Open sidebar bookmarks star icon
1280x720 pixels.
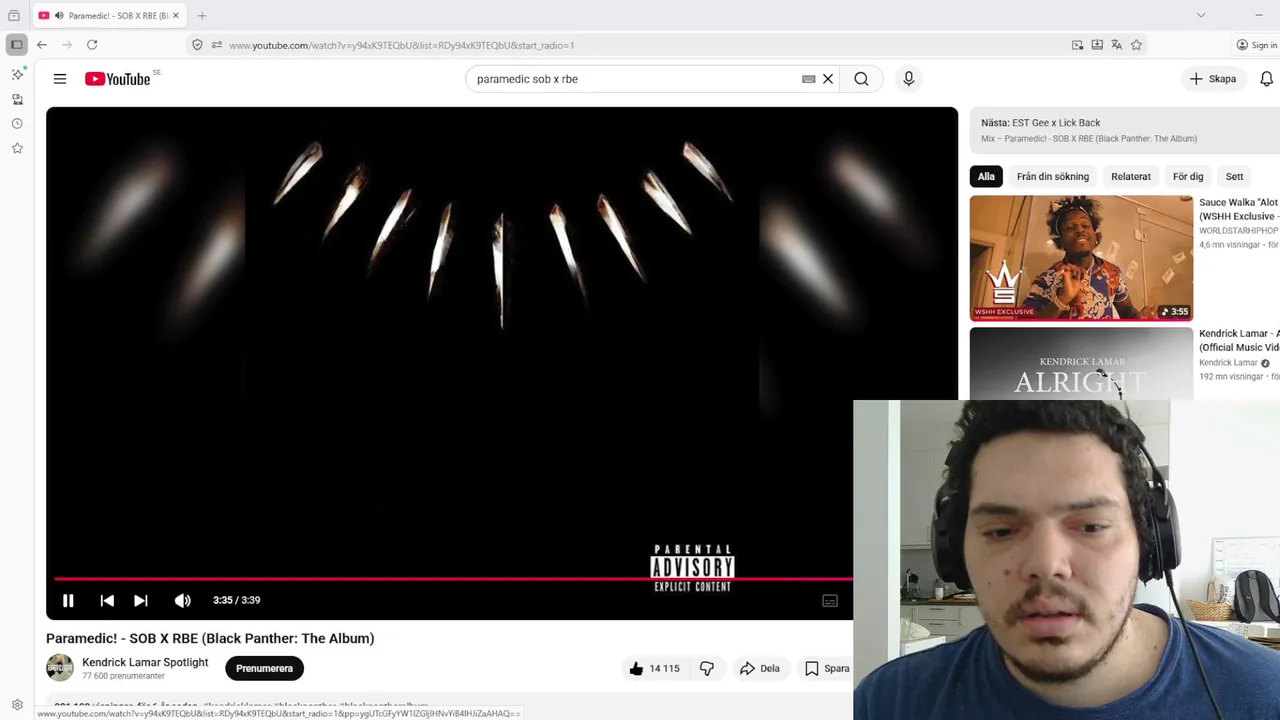coord(17,148)
